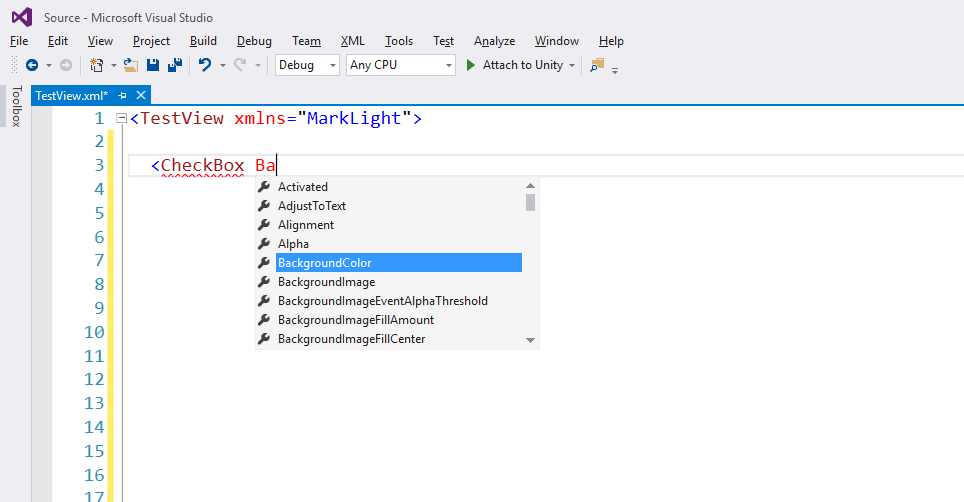Image resolution: width=964 pixels, height=502 pixels.
Task: Click the autocomplete list scrollbar thumb
Action: pos(531,202)
